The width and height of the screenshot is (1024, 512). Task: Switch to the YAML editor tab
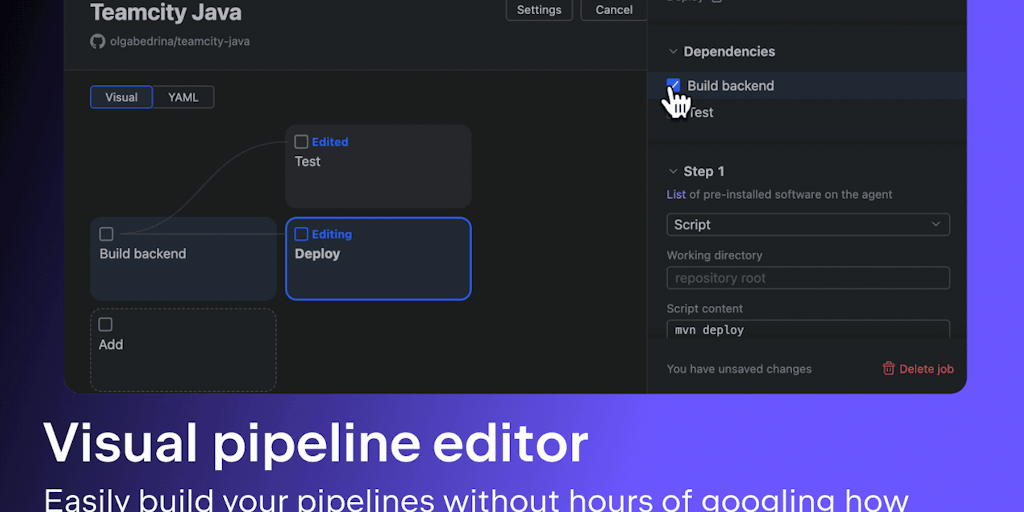[183, 97]
